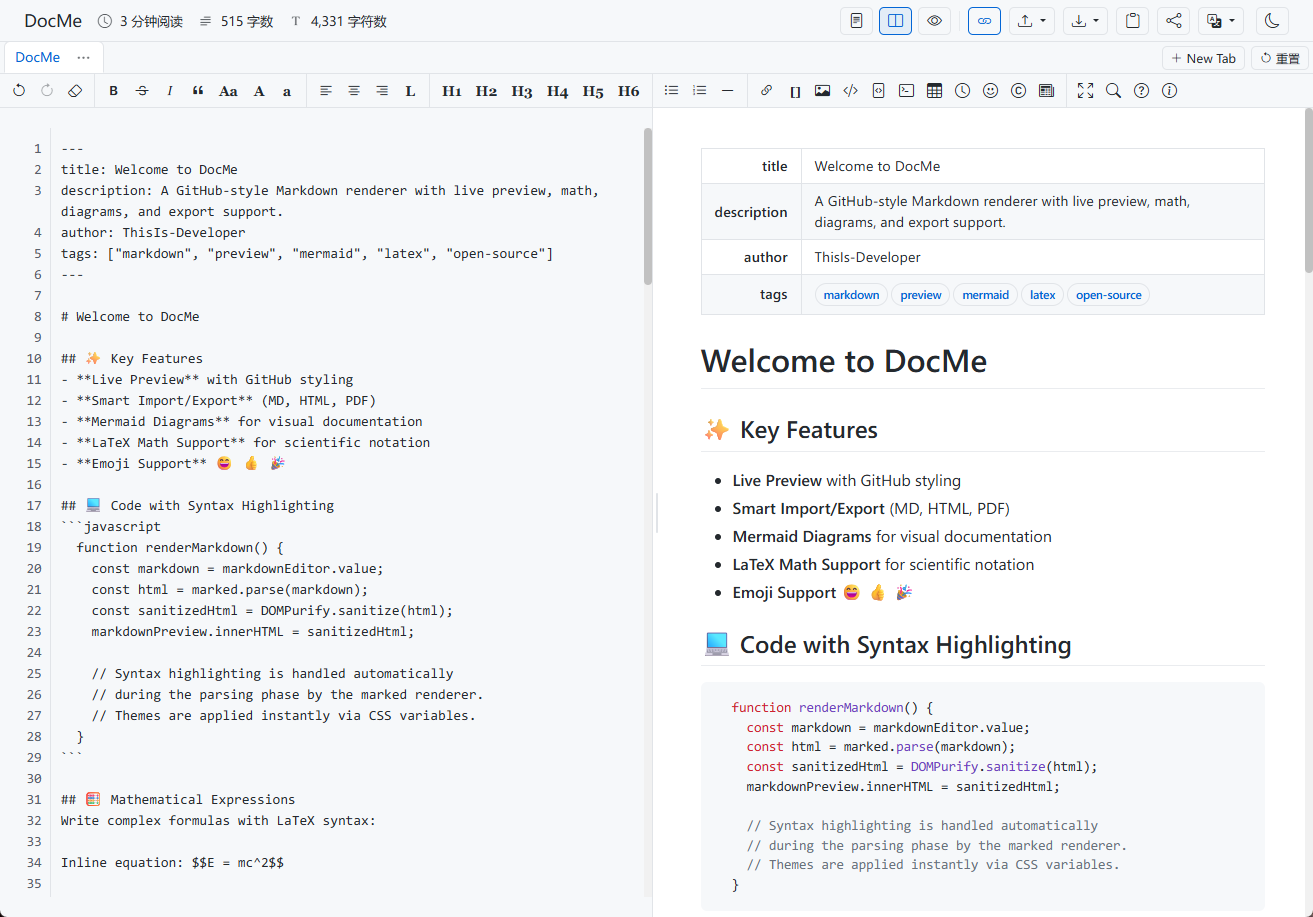The height and width of the screenshot is (917, 1313).
Task: Switch to split view mode
Action: tap(896, 21)
